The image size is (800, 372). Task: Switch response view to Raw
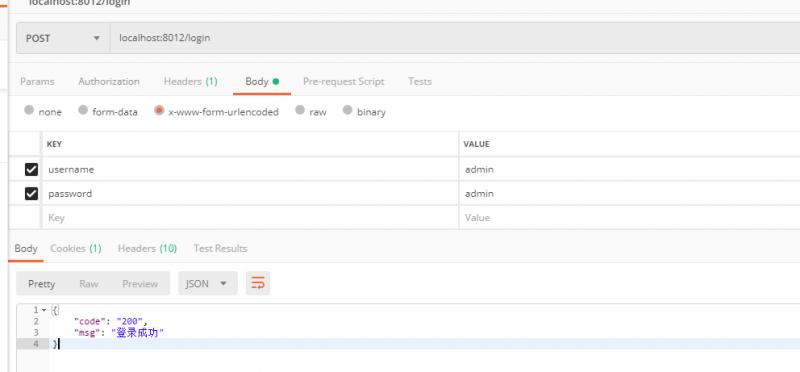click(89, 284)
